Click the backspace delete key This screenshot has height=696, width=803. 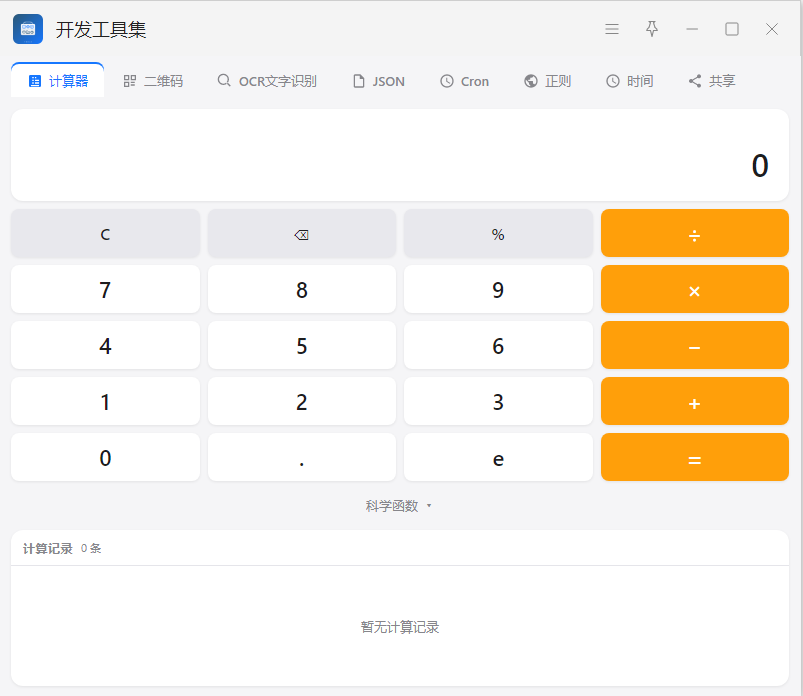(x=302, y=234)
